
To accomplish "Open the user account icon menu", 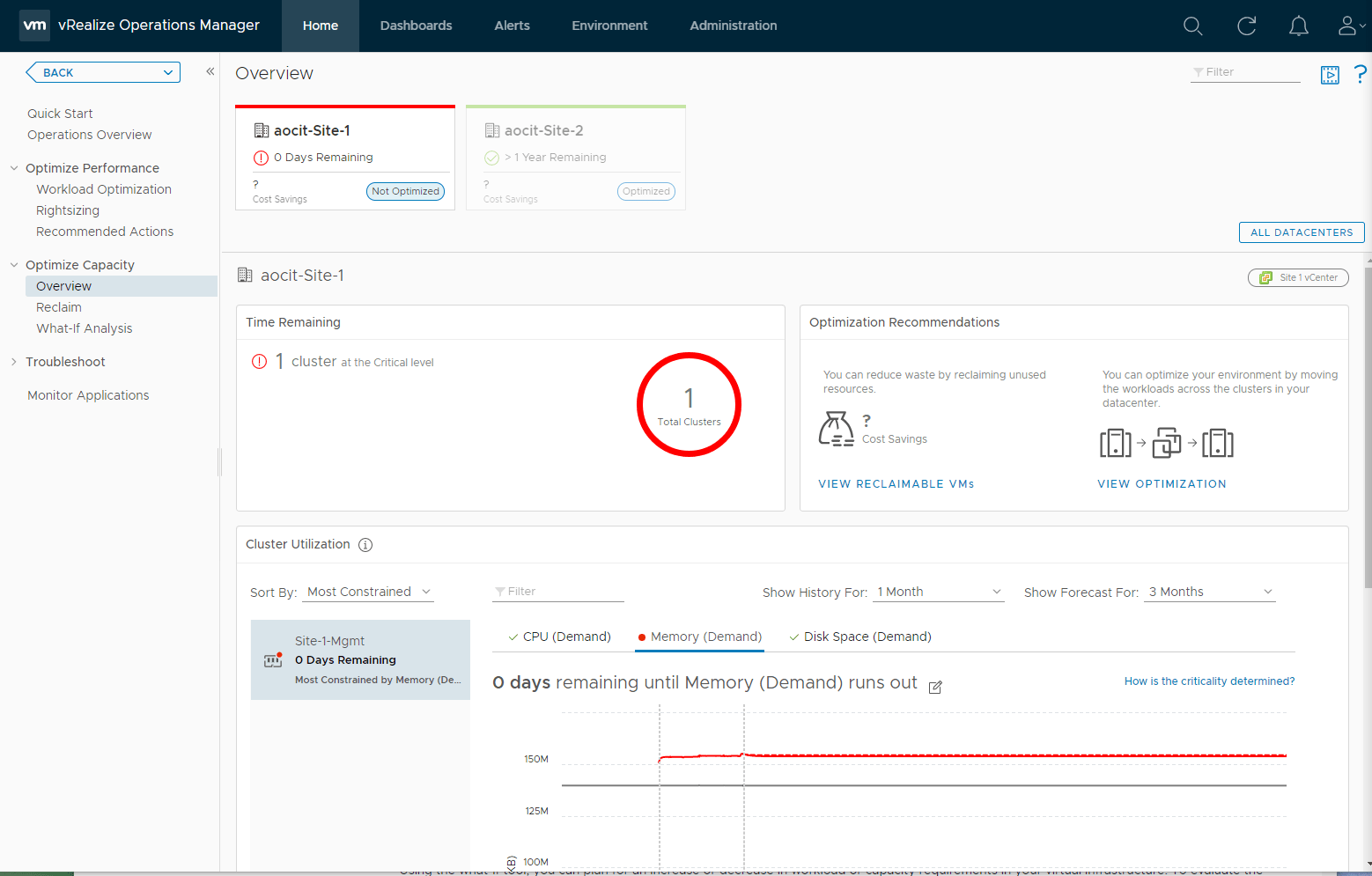I will pyautogui.click(x=1351, y=26).
